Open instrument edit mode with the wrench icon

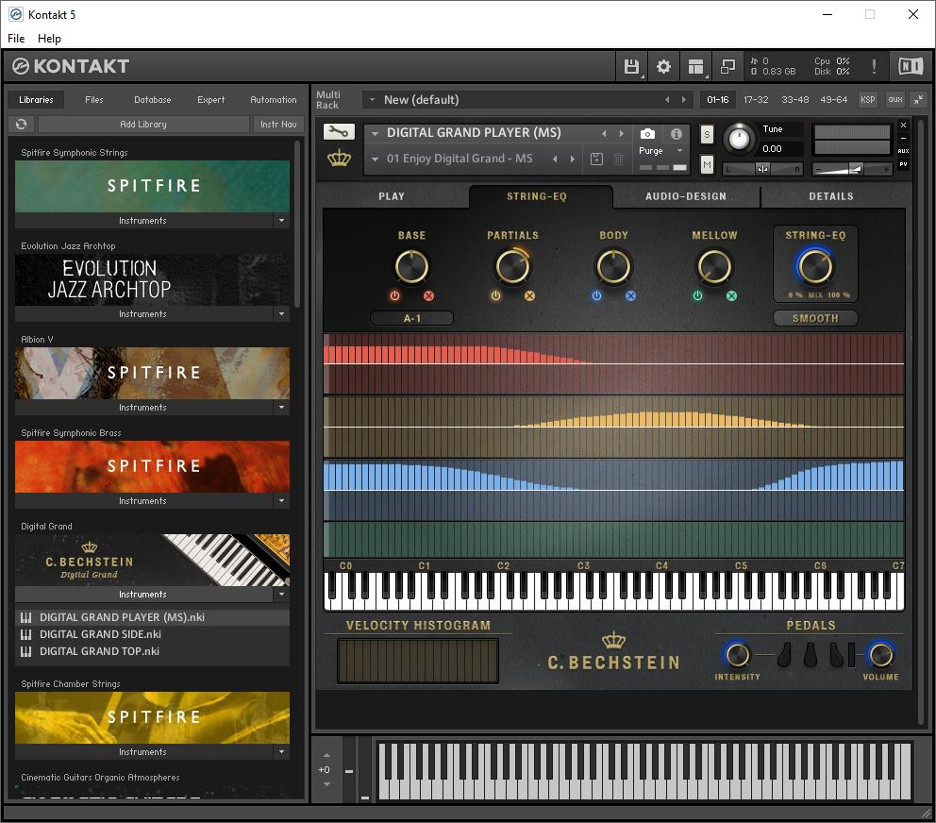[339, 131]
